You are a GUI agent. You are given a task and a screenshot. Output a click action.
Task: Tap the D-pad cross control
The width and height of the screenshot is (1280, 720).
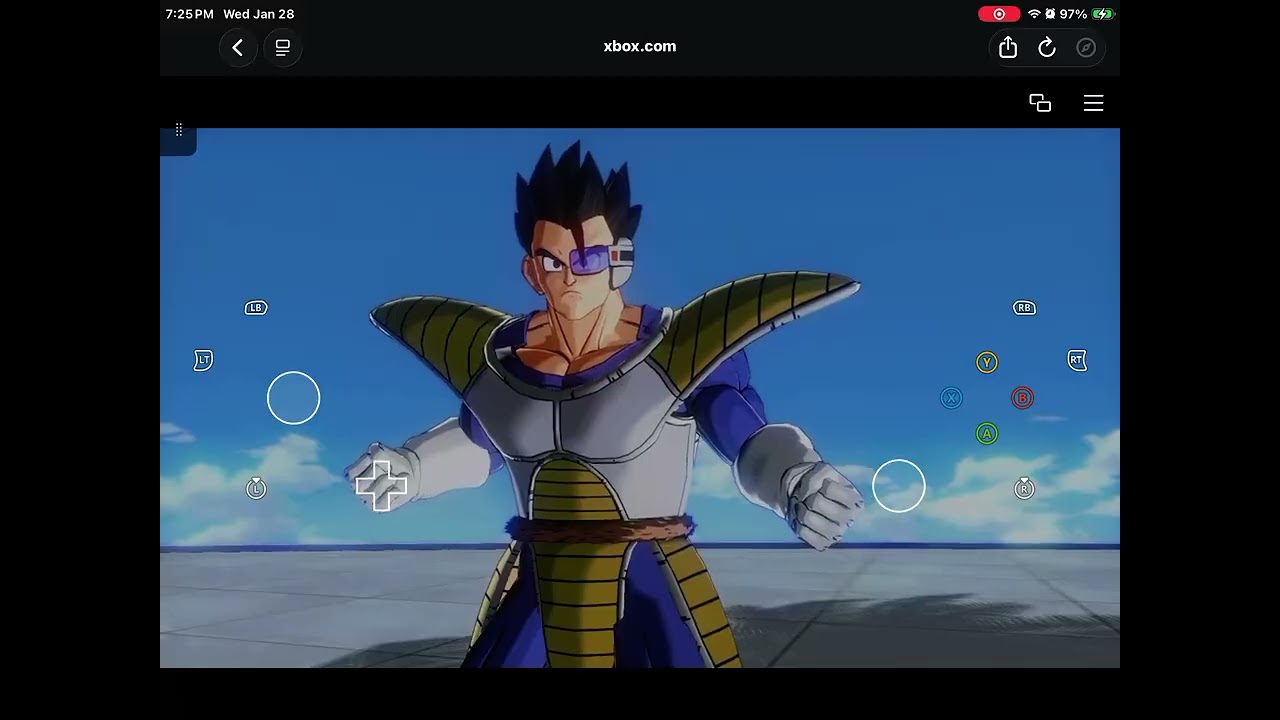pos(381,486)
